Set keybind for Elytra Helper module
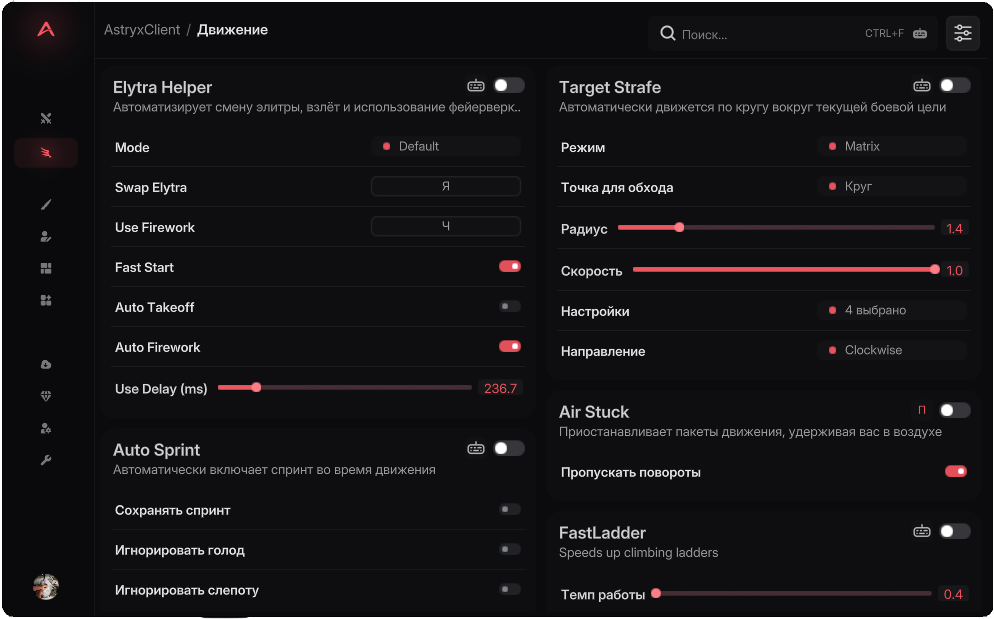Viewport: 994px width, 619px height. tap(476, 86)
